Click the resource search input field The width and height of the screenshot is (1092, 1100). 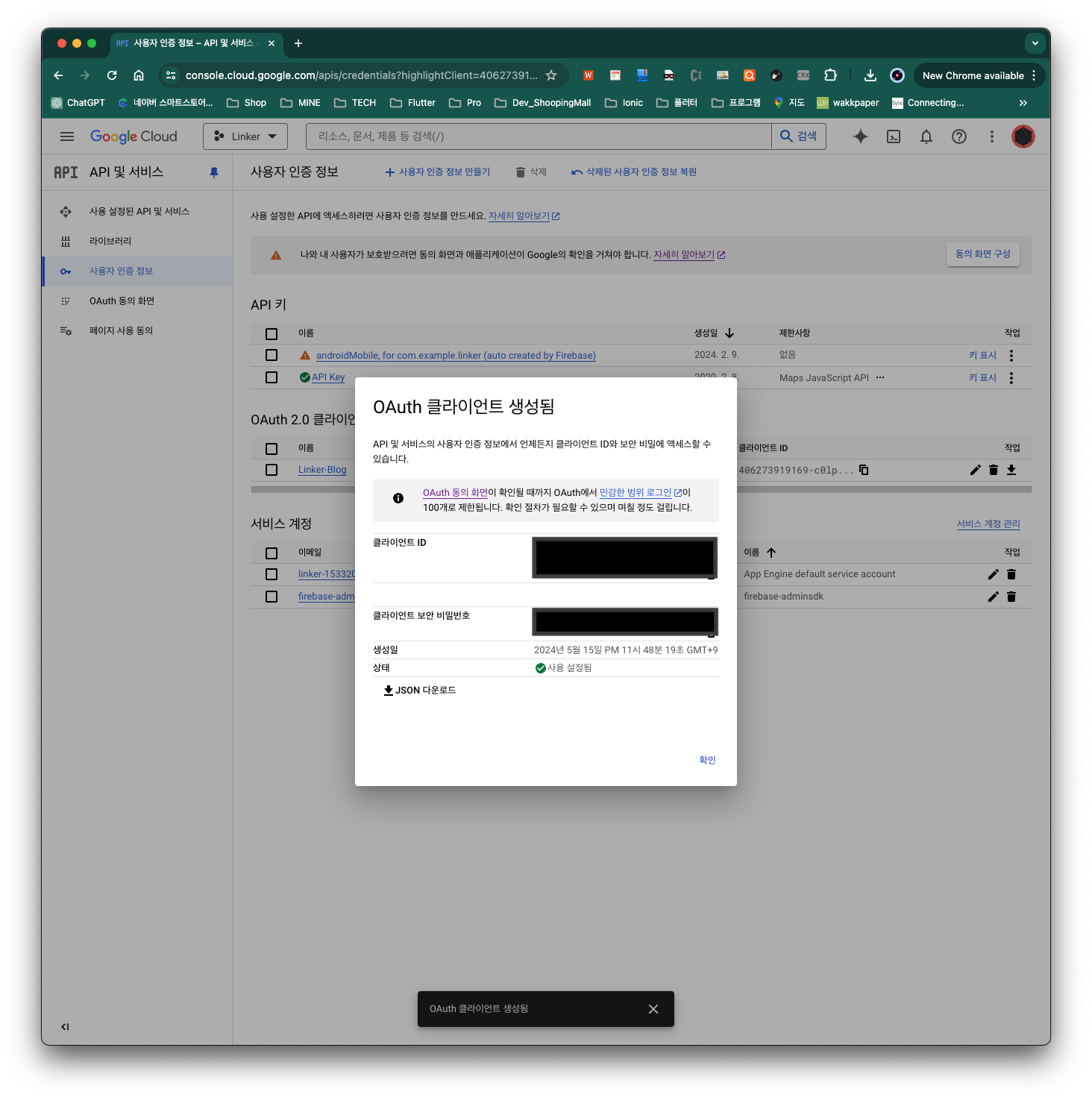[x=537, y=136]
